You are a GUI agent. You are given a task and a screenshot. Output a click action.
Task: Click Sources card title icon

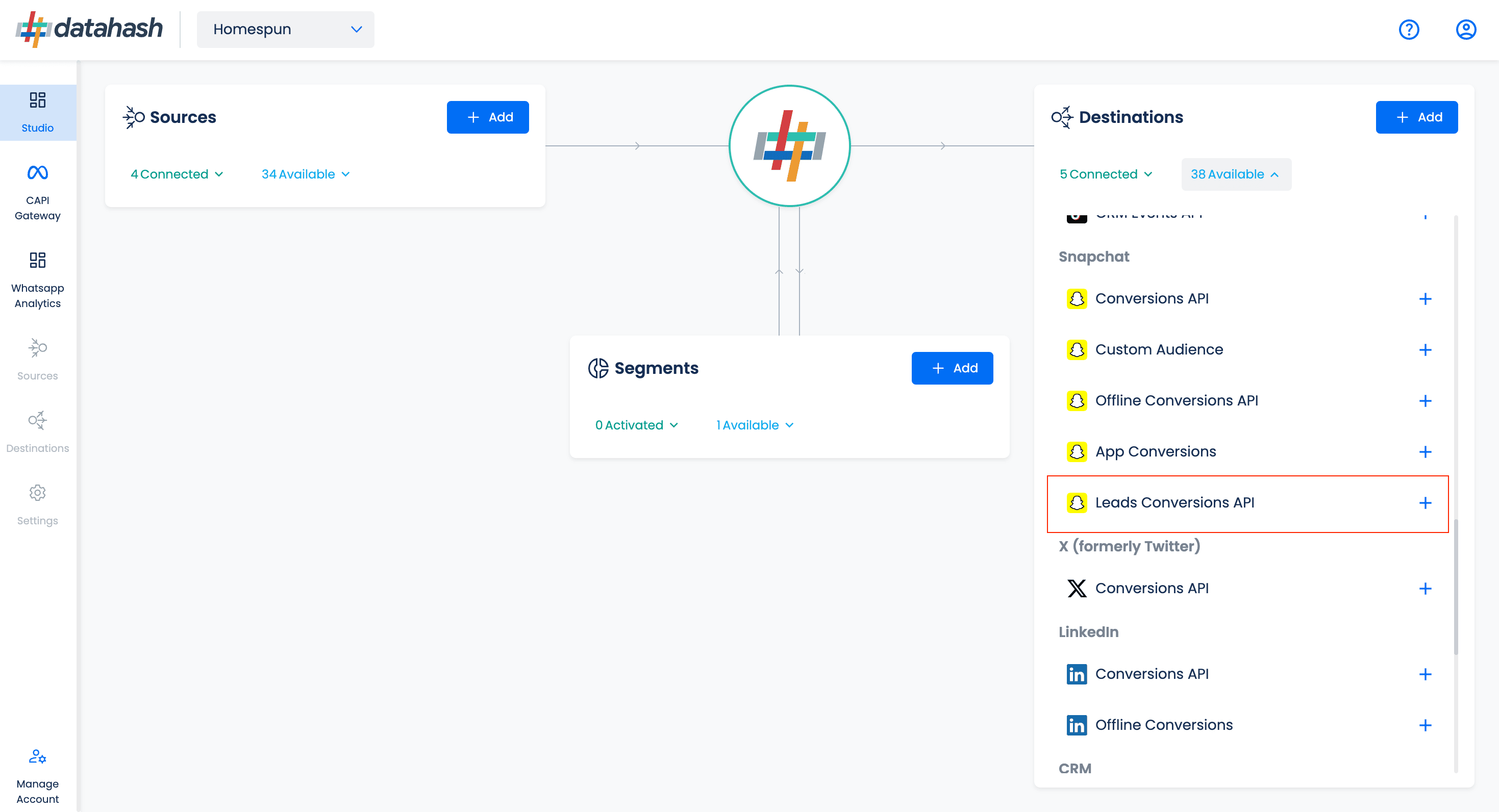coord(134,117)
